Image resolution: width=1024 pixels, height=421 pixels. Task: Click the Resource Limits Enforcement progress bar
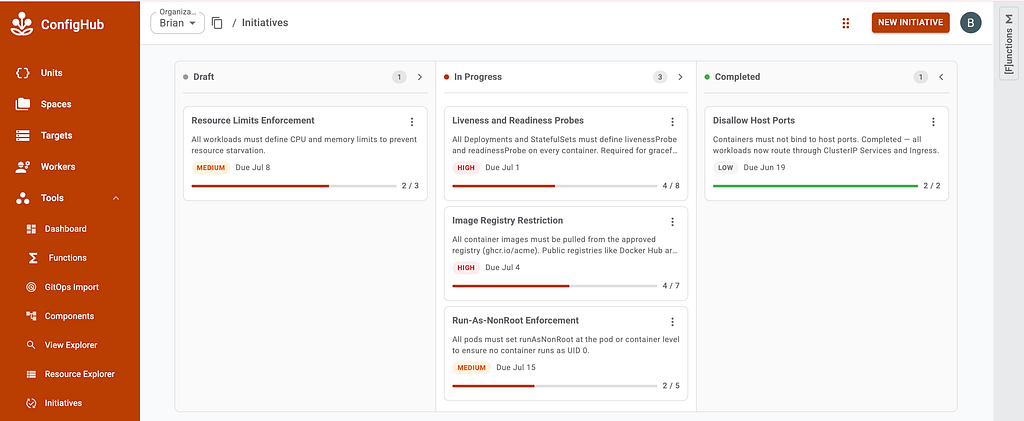coord(294,186)
